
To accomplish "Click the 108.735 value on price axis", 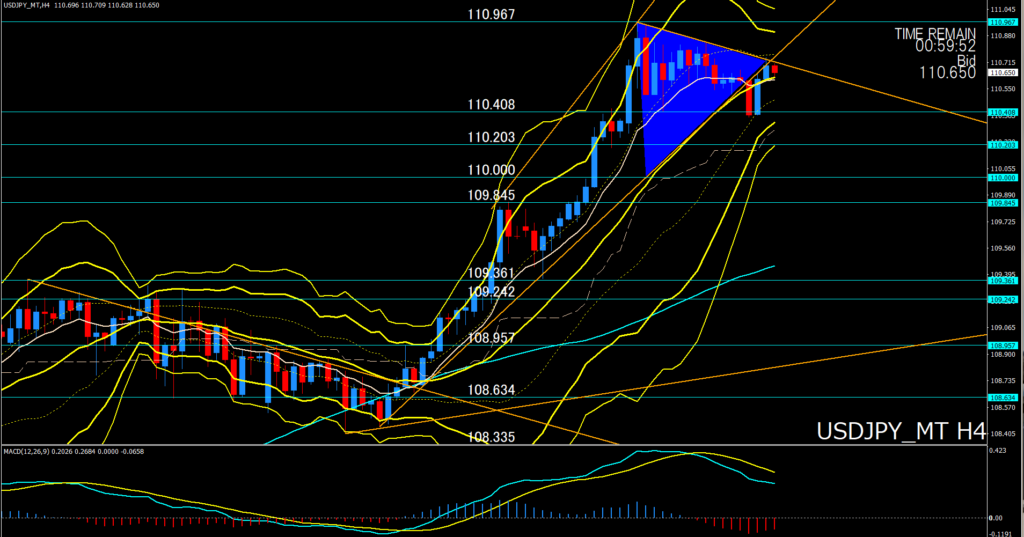I will coord(1003,380).
